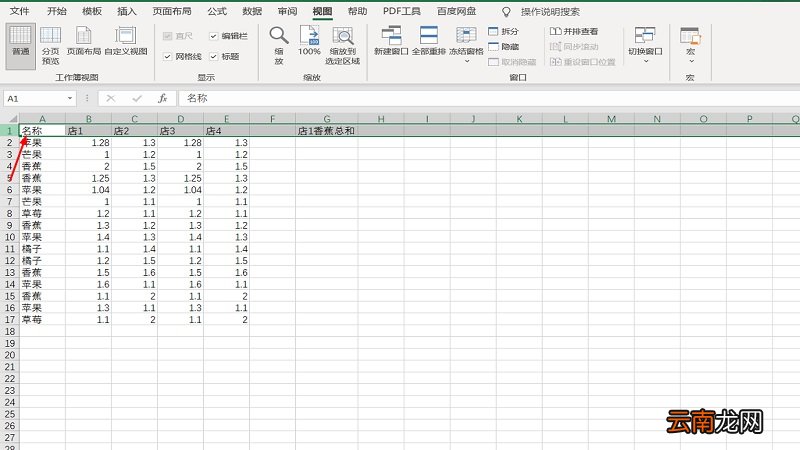Open the Formulas (公式) tab
Image resolution: width=800 pixels, height=450 pixels.
(217, 11)
